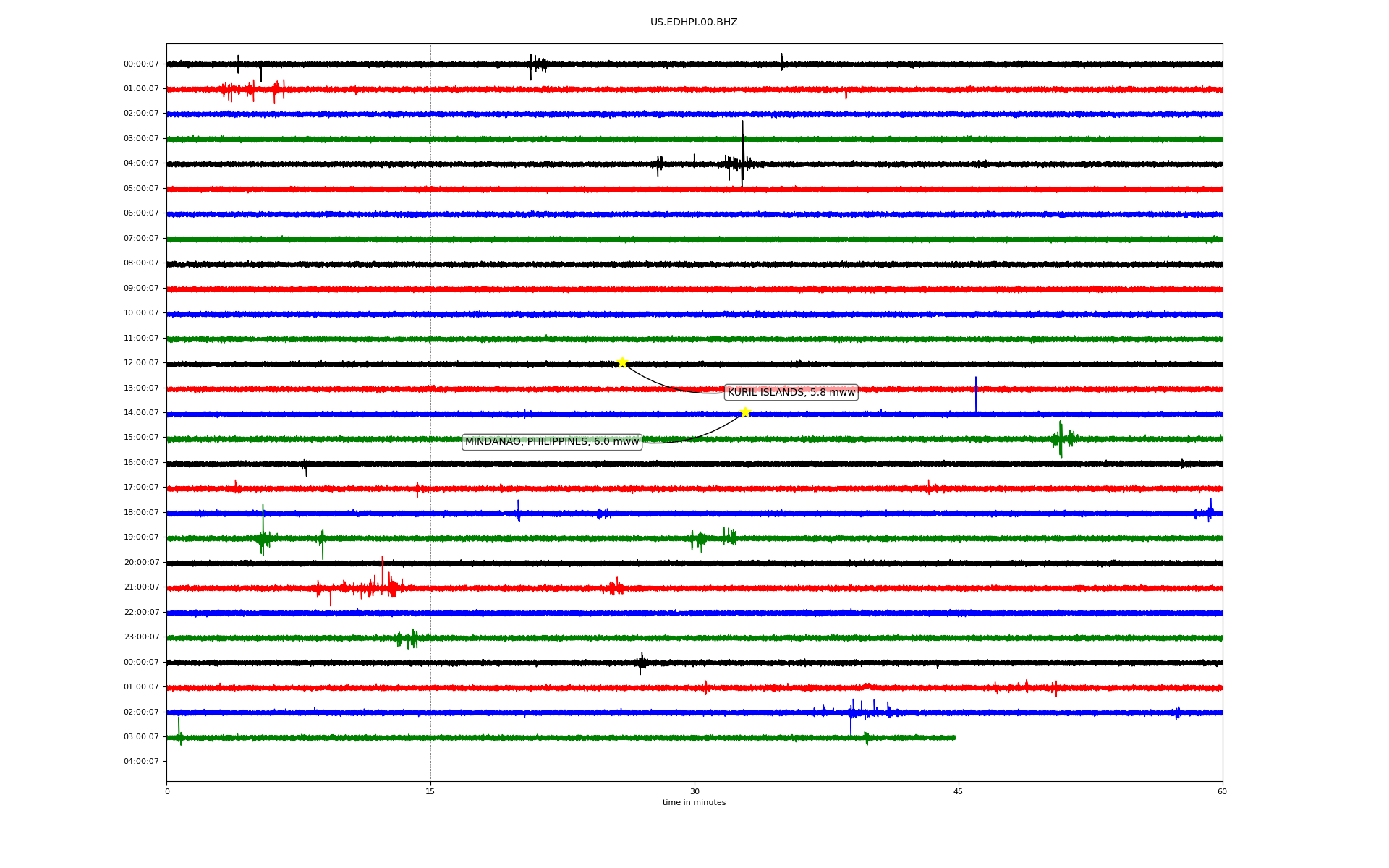Image resolution: width=1389 pixels, height=868 pixels.
Task: Click the 15 tick label on x-axis
Action: point(430,791)
